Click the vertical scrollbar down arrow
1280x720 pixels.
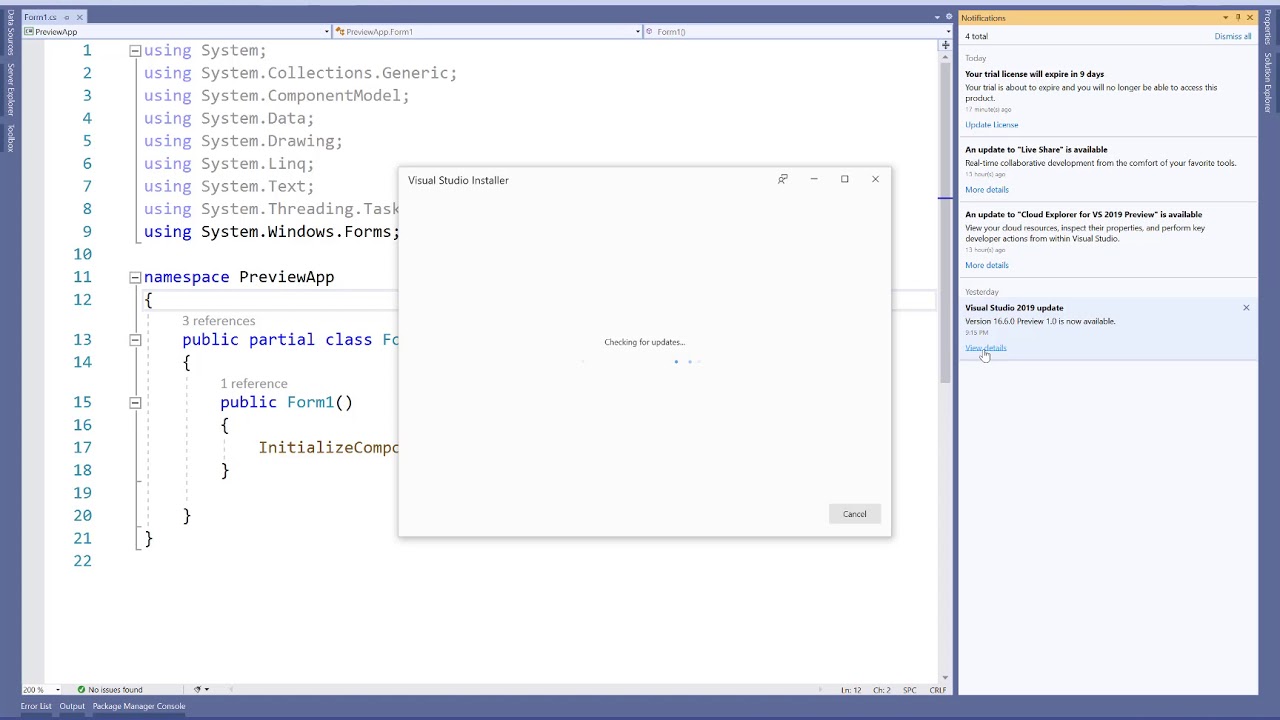coord(945,677)
